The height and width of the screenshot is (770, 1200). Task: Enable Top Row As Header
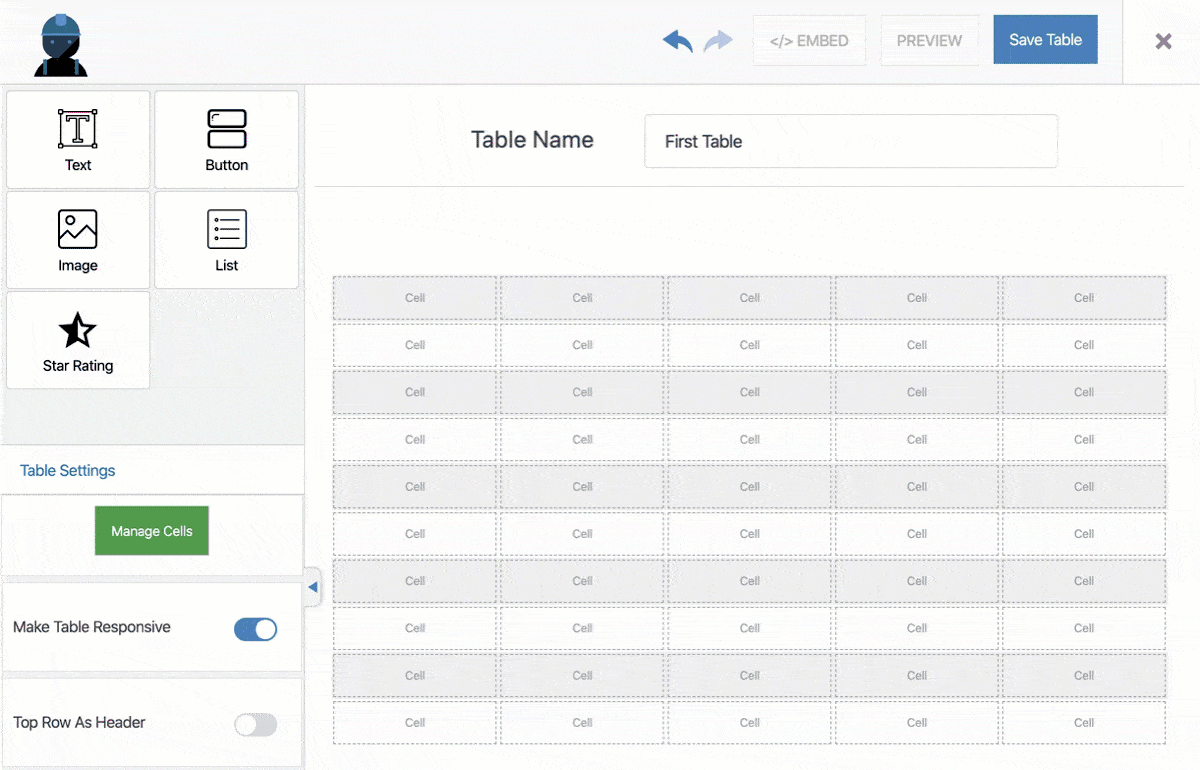(x=255, y=724)
